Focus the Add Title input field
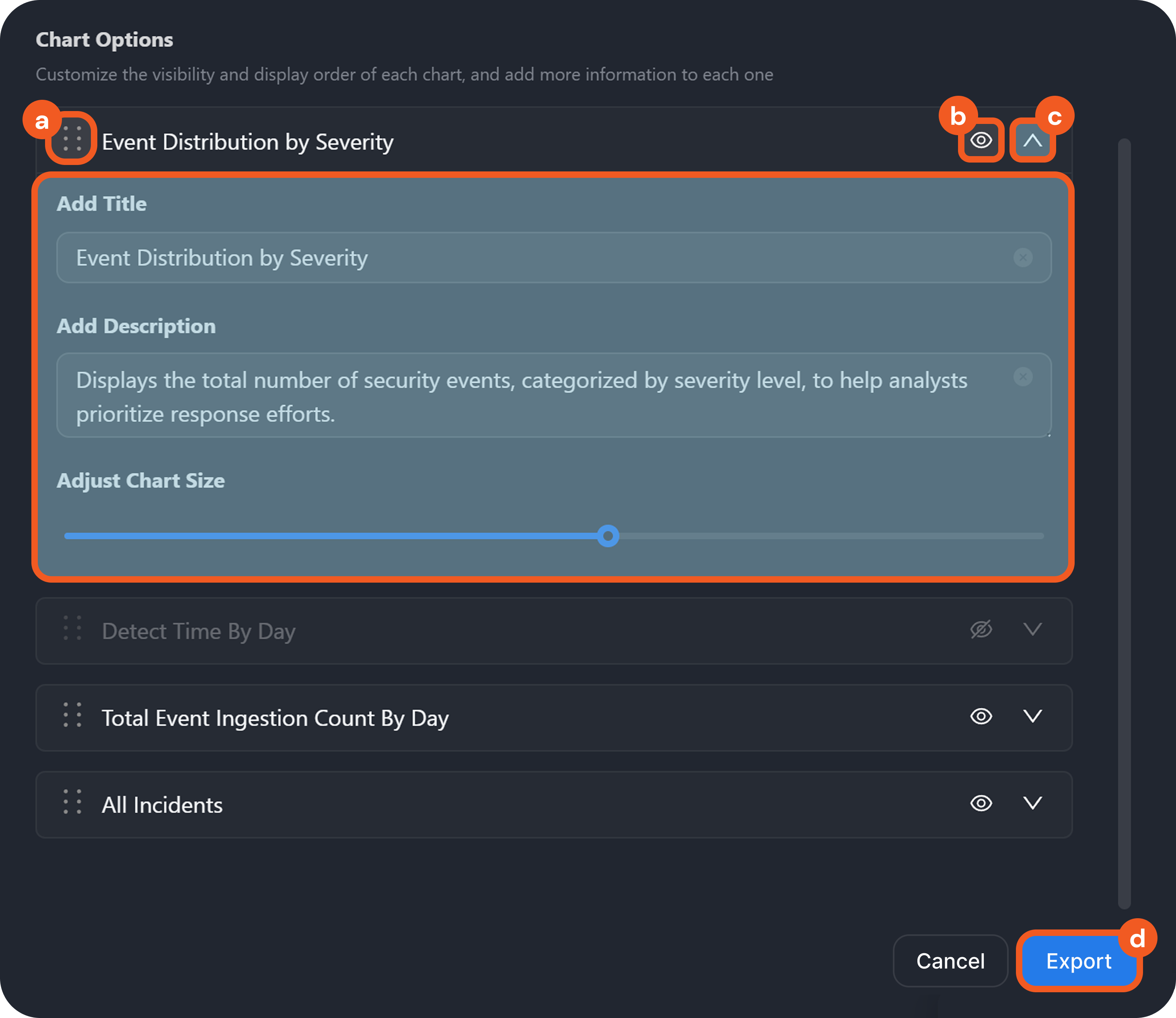The width and height of the screenshot is (1176, 1018). coord(511,258)
